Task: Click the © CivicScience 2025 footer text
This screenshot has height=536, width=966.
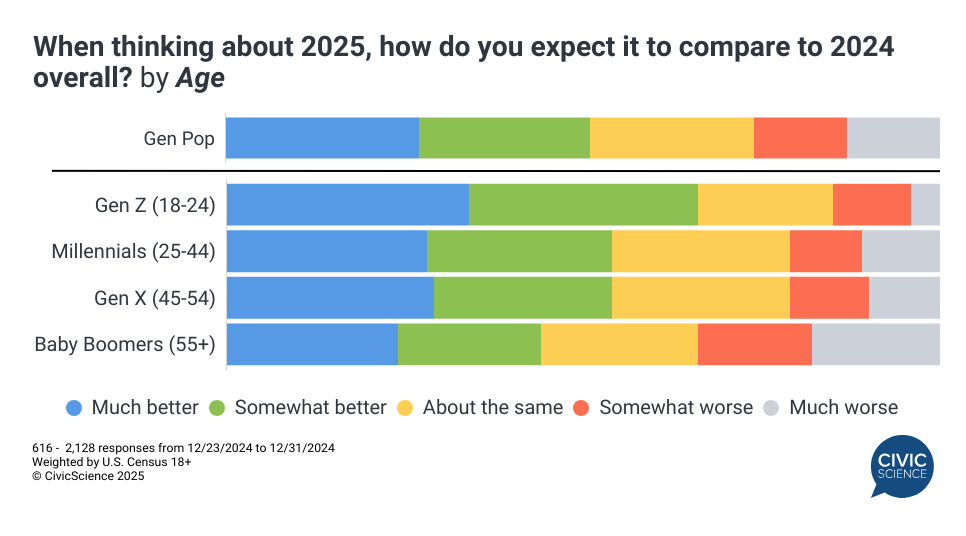Action: pos(88,476)
